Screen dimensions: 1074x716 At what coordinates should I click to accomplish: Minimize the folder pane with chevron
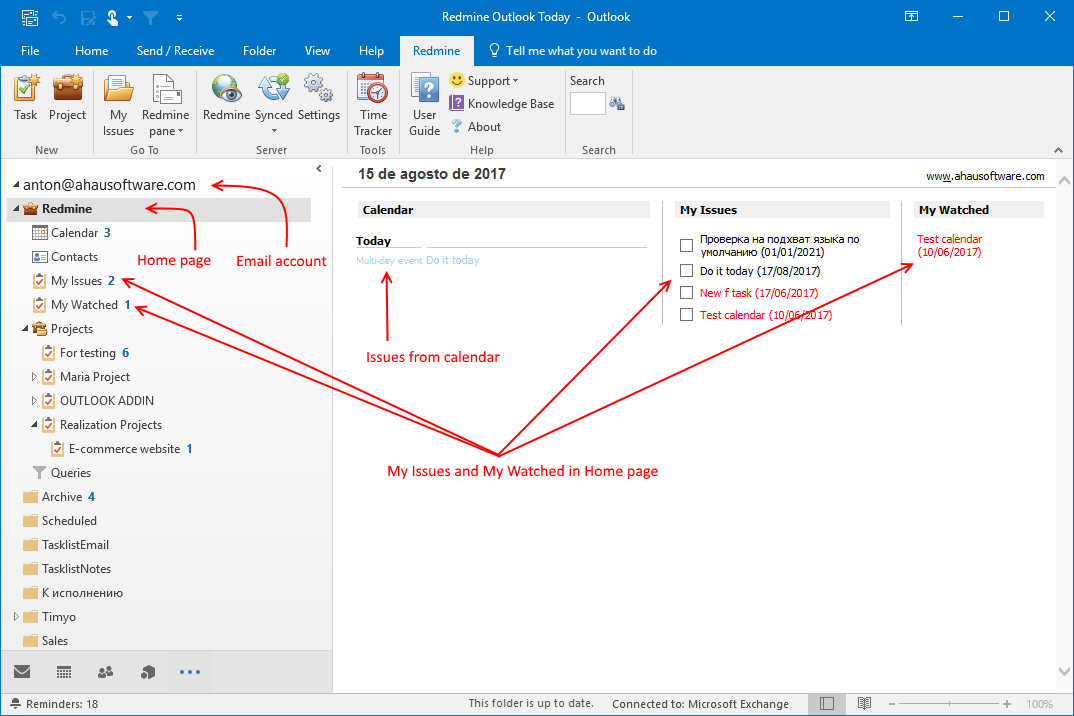coord(319,169)
